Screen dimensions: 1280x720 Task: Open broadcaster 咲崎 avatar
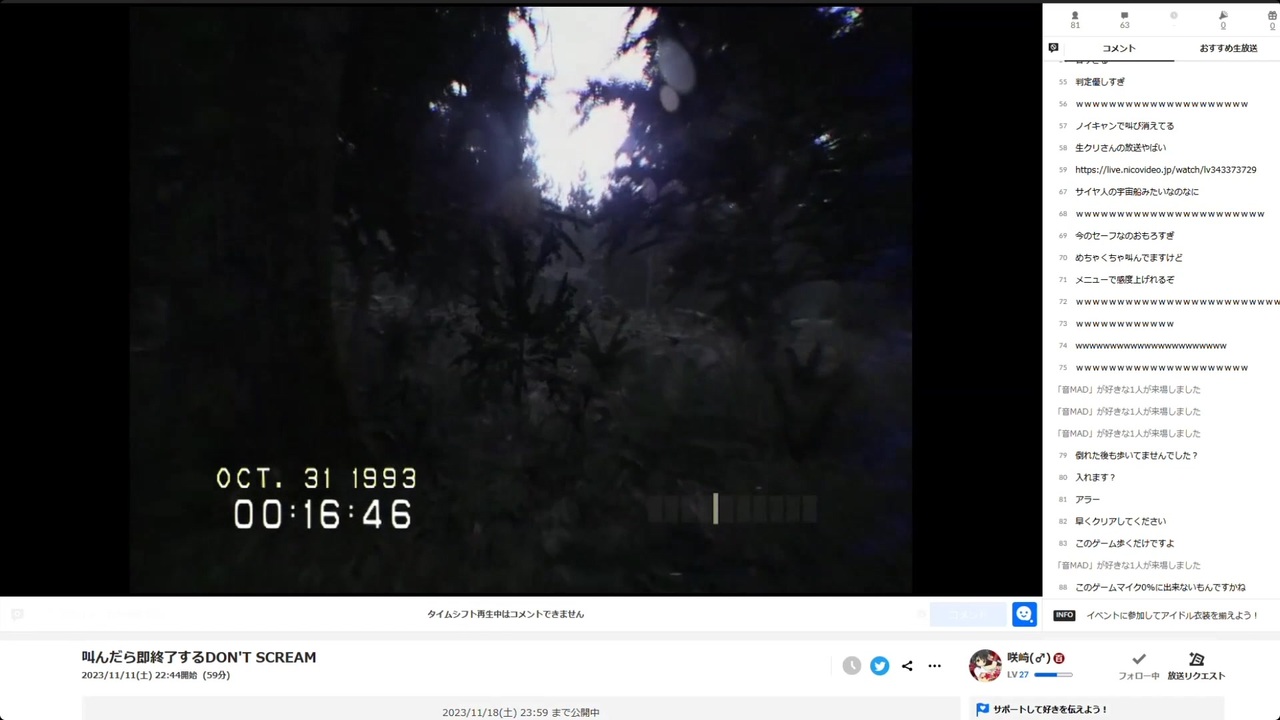pyautogui.click(x=985, y=666)
